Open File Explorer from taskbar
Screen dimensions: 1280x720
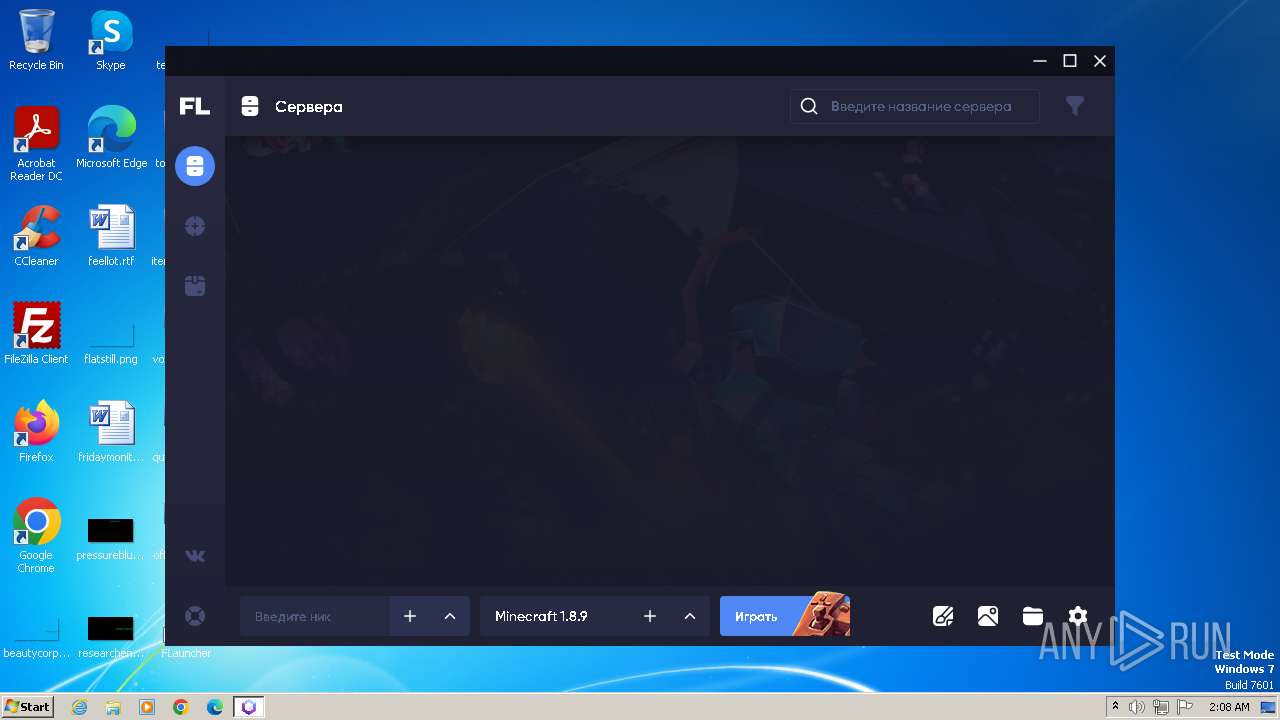[x=113, y=707]
